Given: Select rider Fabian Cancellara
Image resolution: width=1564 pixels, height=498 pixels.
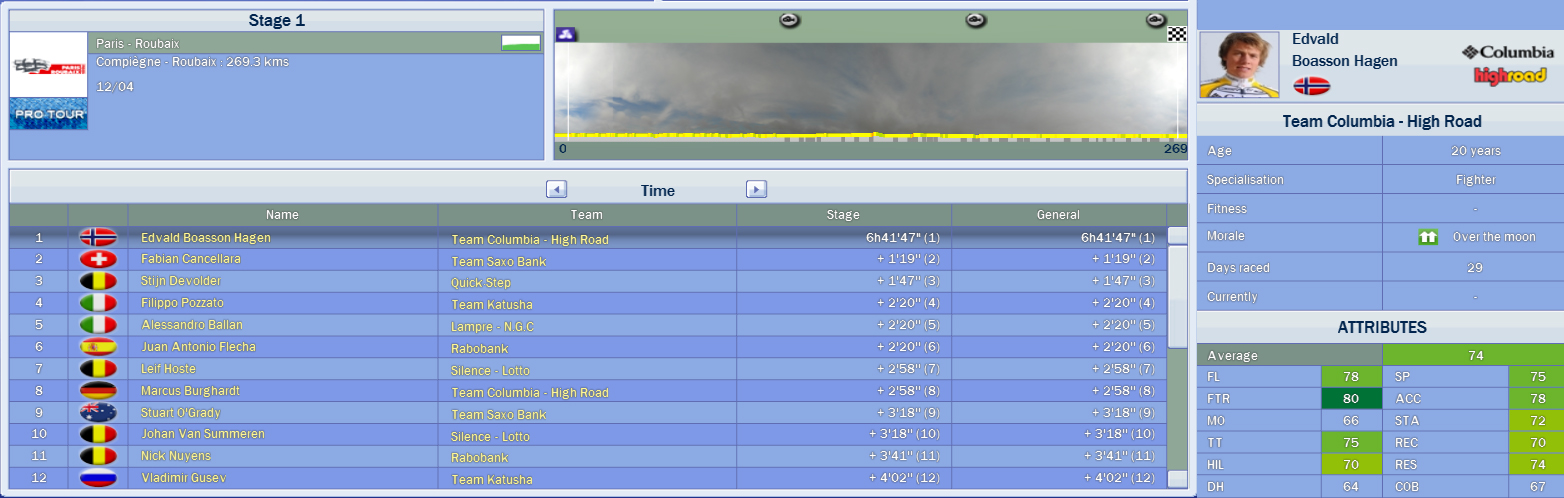Looking at the screenshot, I should [x=190, y=259].
